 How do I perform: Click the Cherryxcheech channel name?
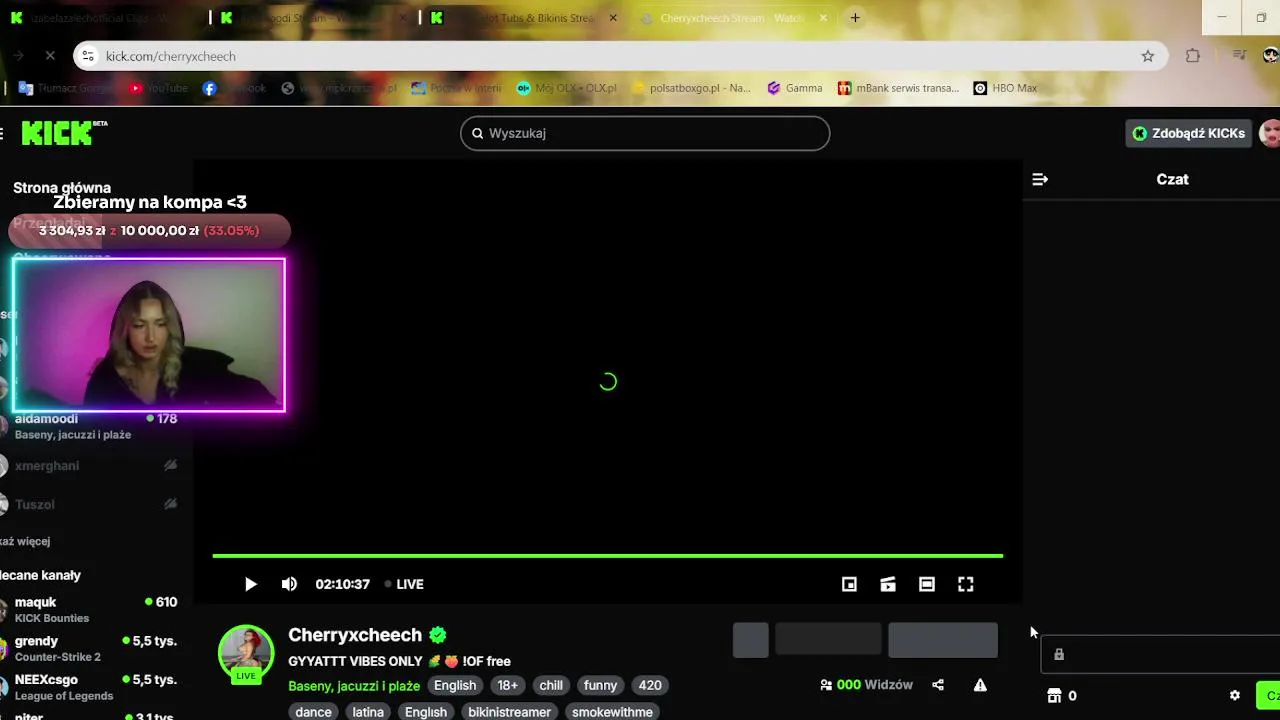(x=355, y=635)
